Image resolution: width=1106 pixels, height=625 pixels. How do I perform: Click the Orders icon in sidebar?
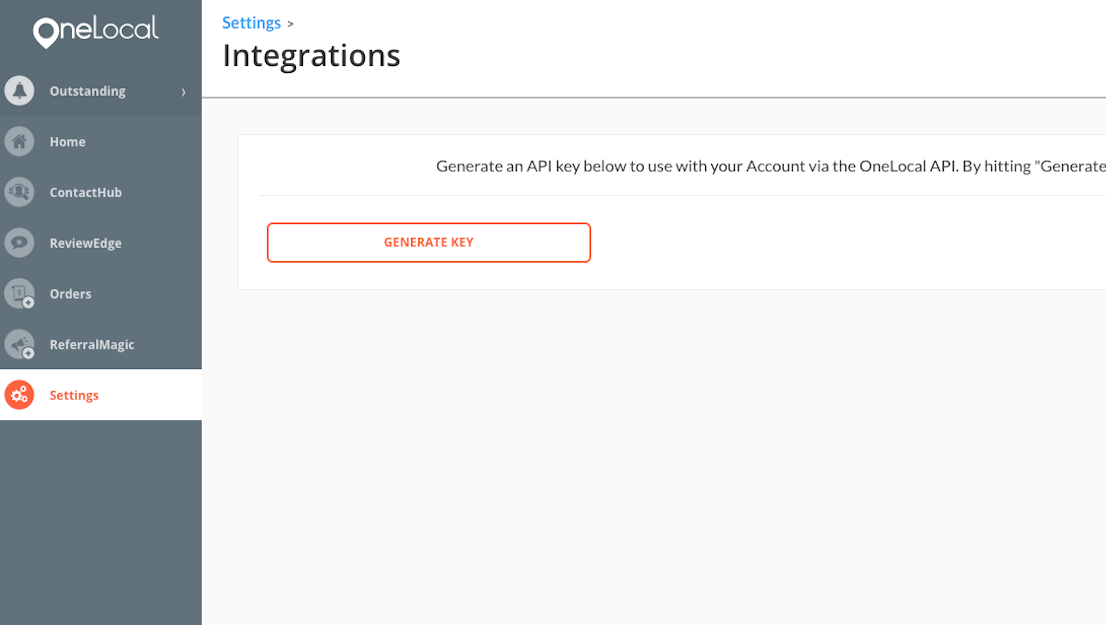click(19, 294)
